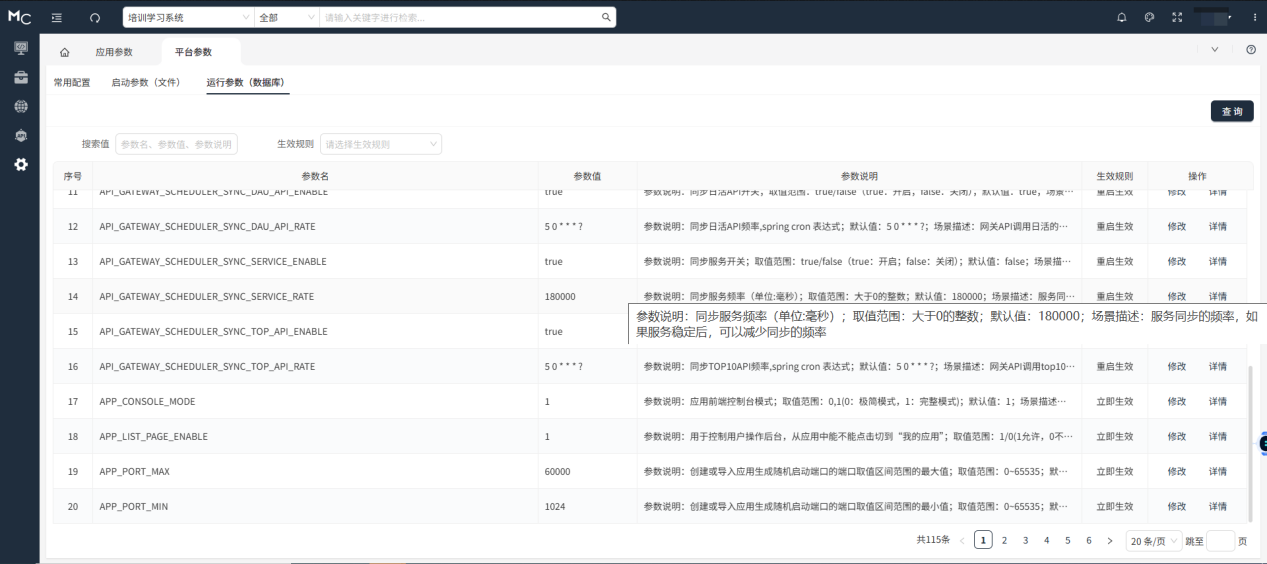1267x564 pixels.
Task: Go to pagination page 6
Action: 1088,540
